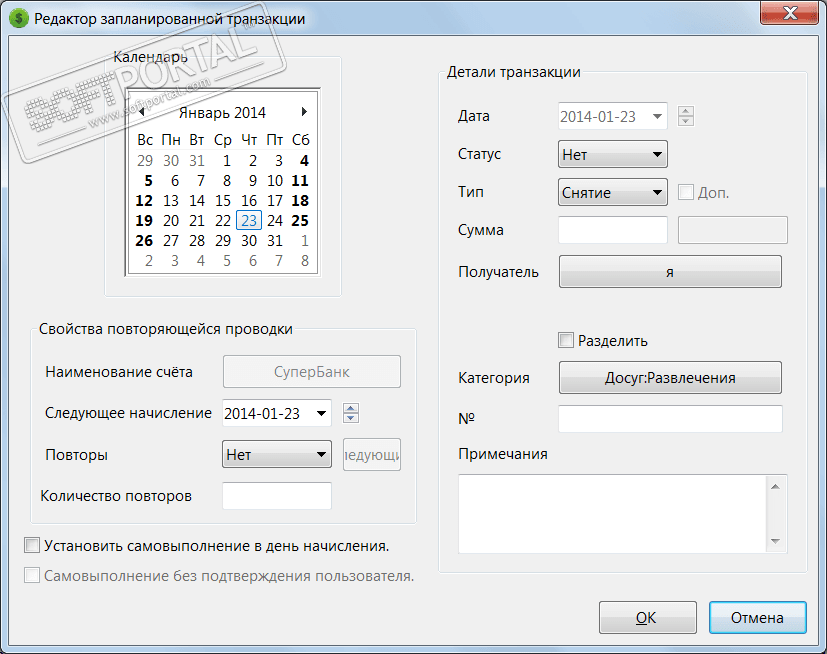Expand the Тип dropdown showing Снятие
The height and width of the screenshot is (654, 827).
[613, 193]
